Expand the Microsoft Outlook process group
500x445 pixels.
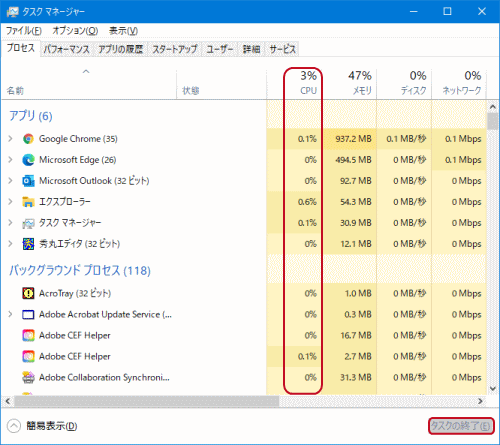click(x=10, y=181)
